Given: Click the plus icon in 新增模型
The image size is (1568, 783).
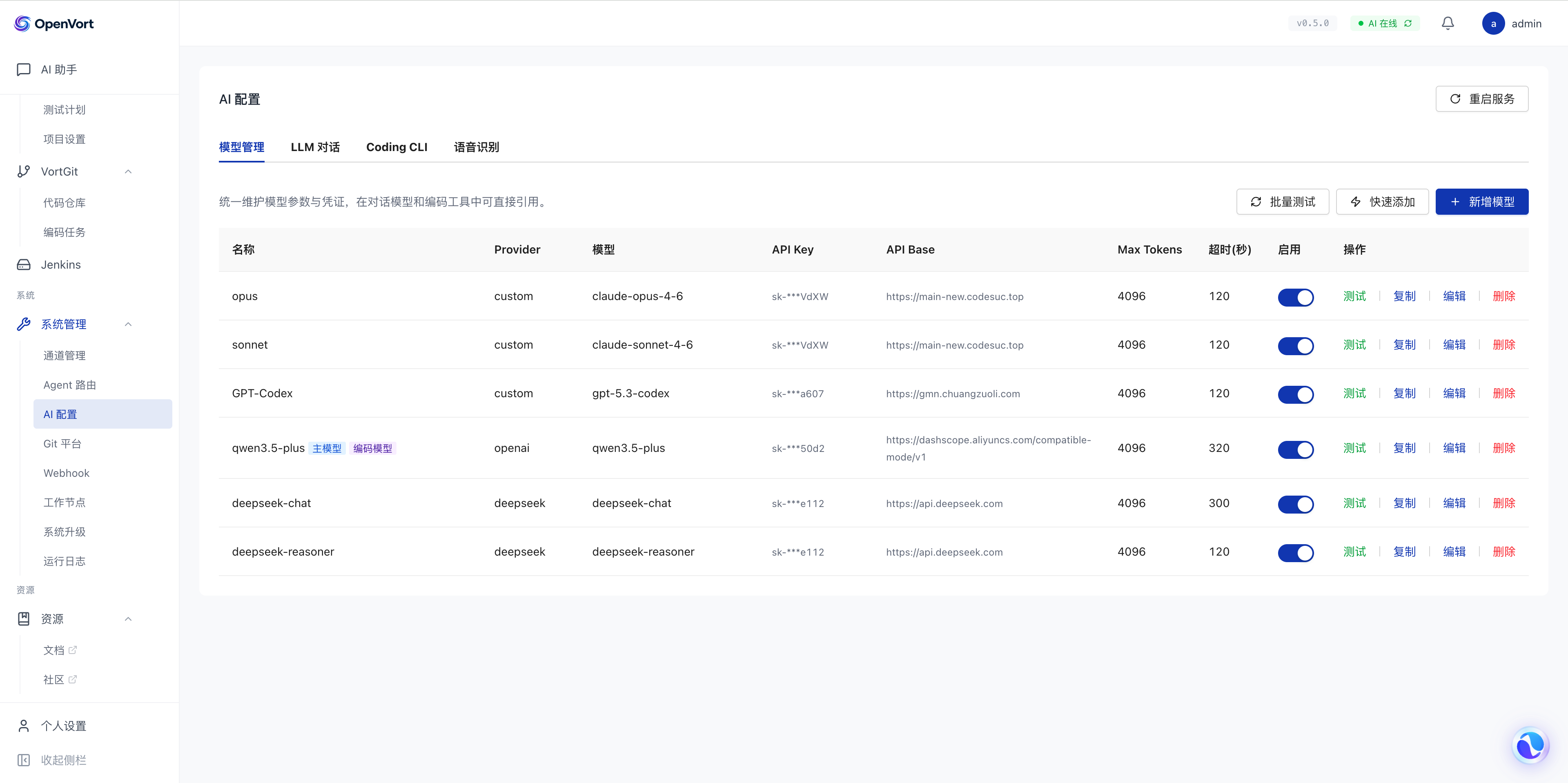Looking at the screenshot, I should (1455, 201).
